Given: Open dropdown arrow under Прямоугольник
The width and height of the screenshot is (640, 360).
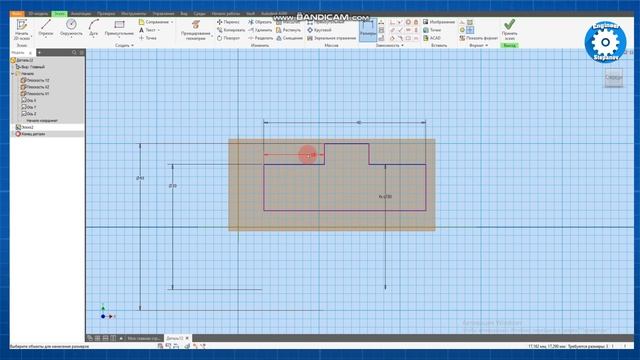Looking at the screenshot, I should 119,37.
